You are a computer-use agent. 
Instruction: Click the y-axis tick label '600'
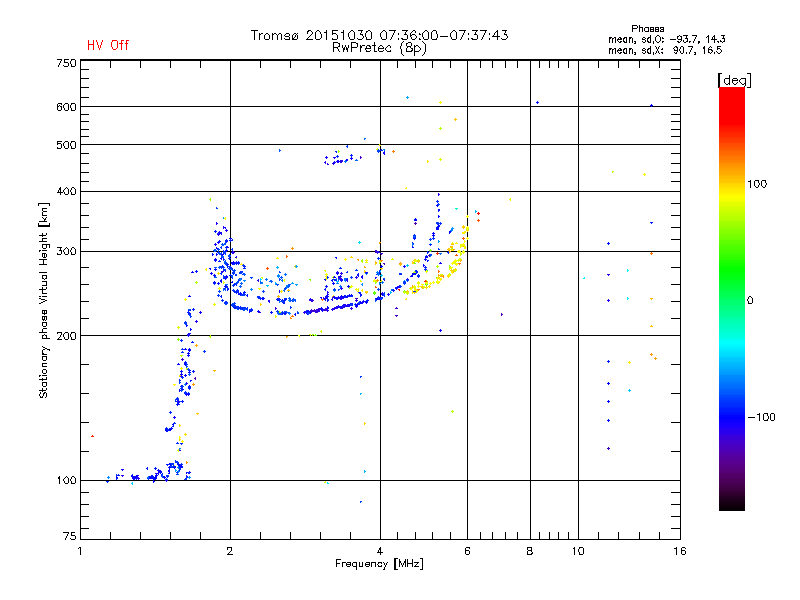coord(66,107)
